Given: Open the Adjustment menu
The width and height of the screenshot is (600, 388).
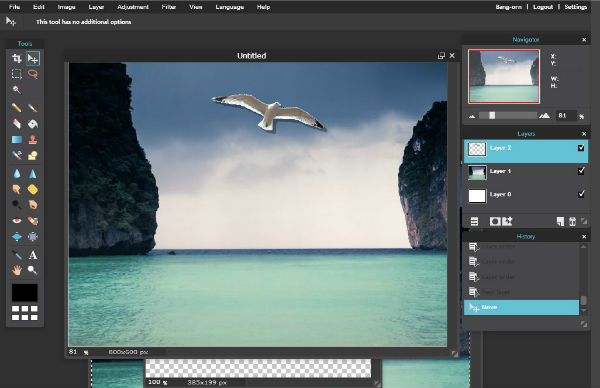Looking at the screenshot, I should [x=133, y=7].
